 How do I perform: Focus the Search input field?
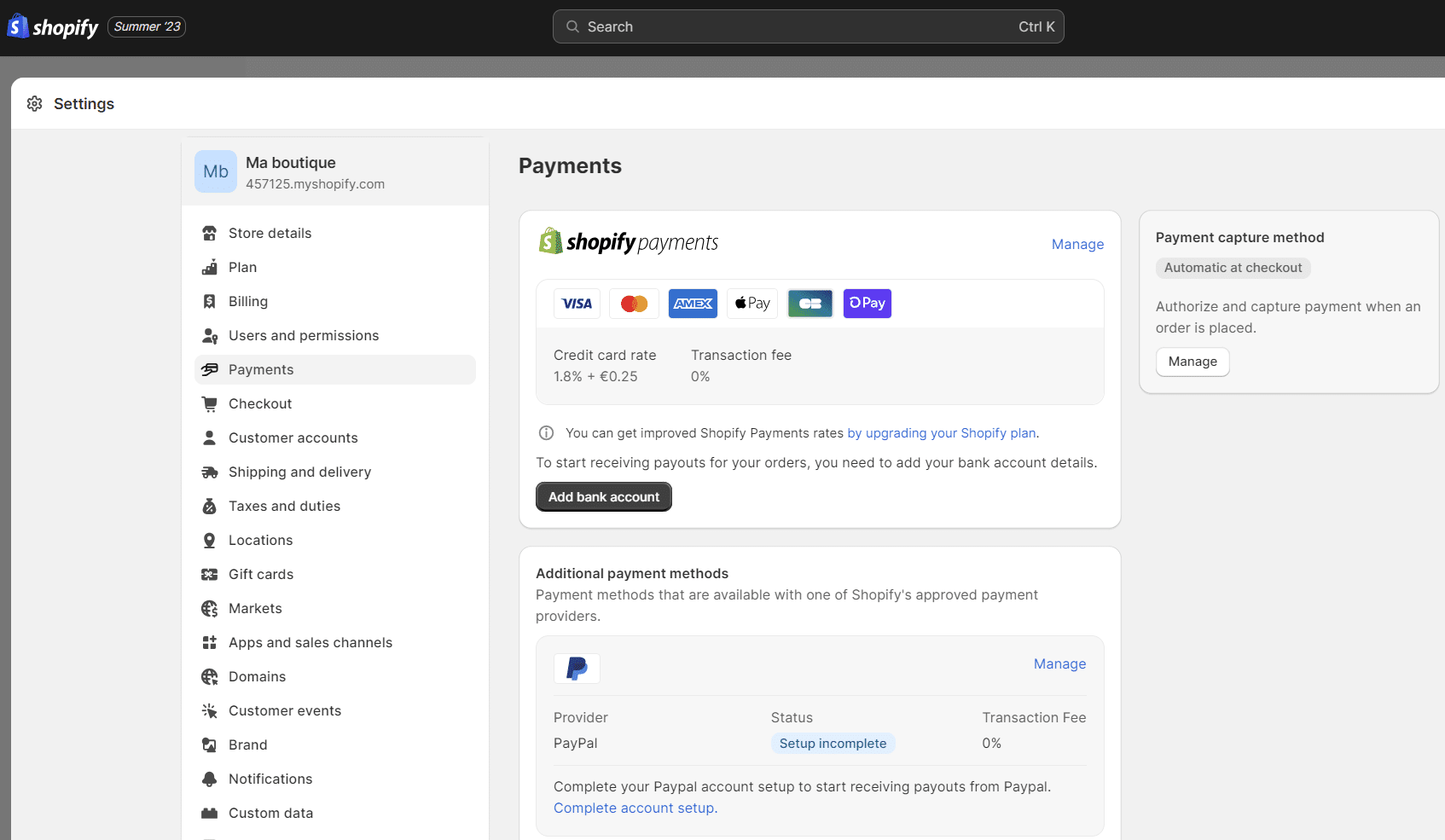point(808,26)
